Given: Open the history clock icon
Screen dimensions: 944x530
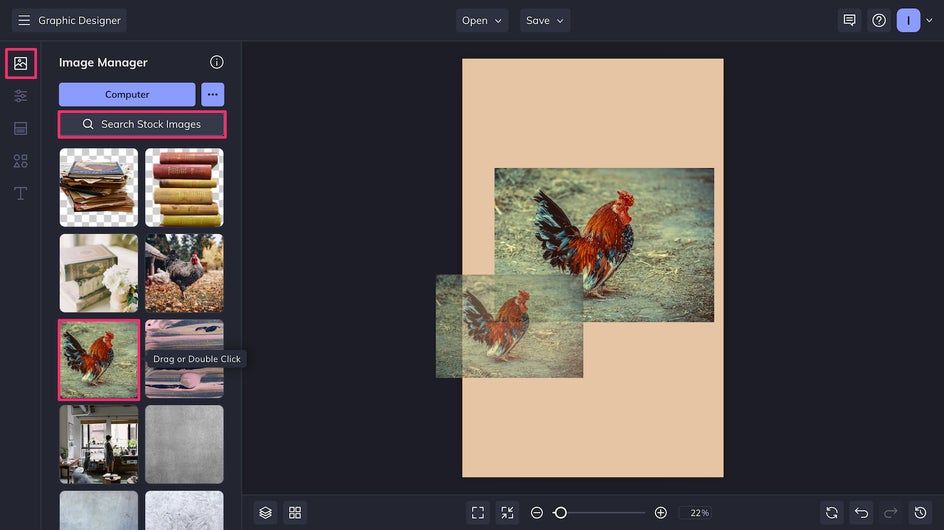Looking at the screenshot, I should 920,513.
